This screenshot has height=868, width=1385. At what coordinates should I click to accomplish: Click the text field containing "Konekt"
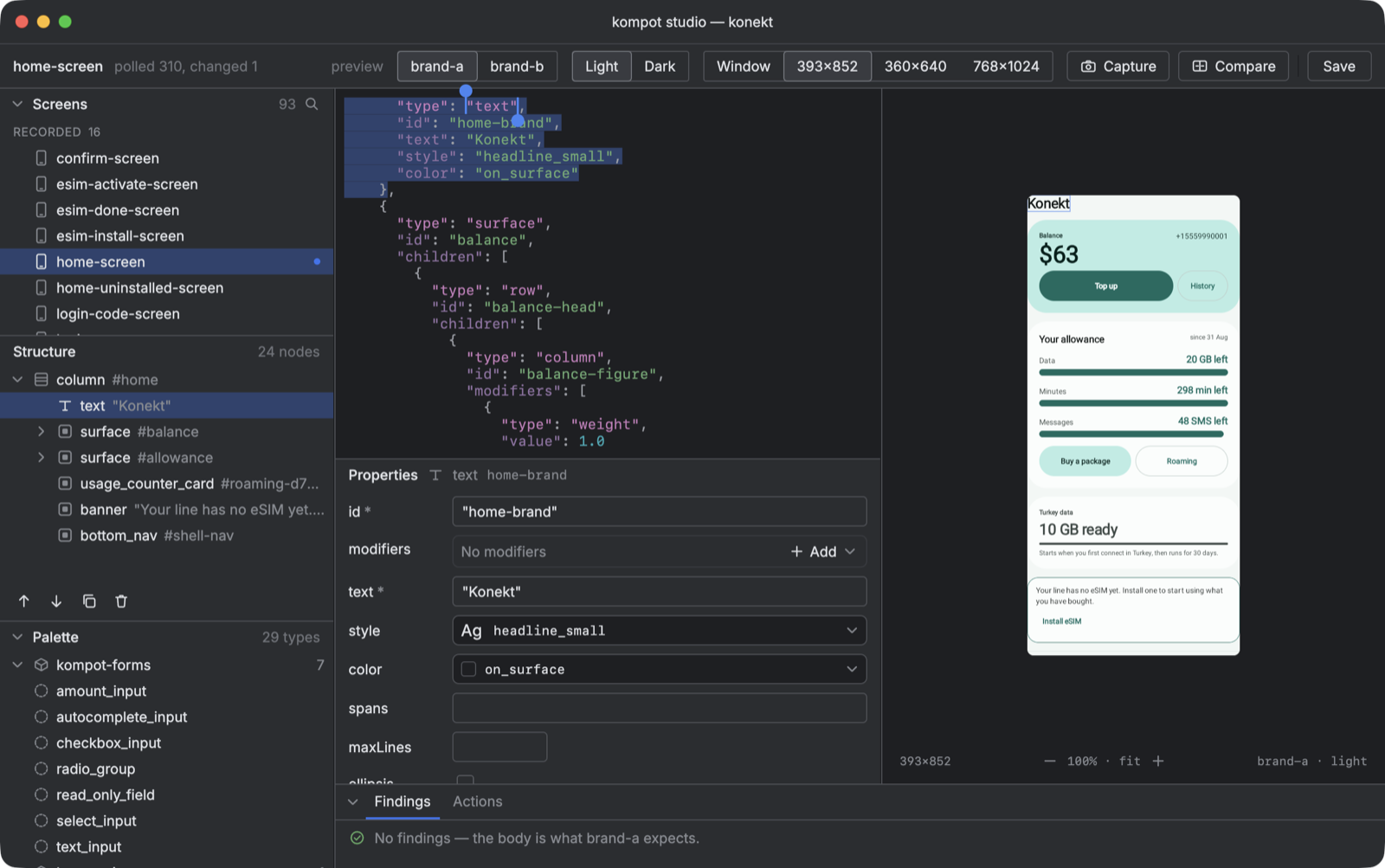coord(660,592)
